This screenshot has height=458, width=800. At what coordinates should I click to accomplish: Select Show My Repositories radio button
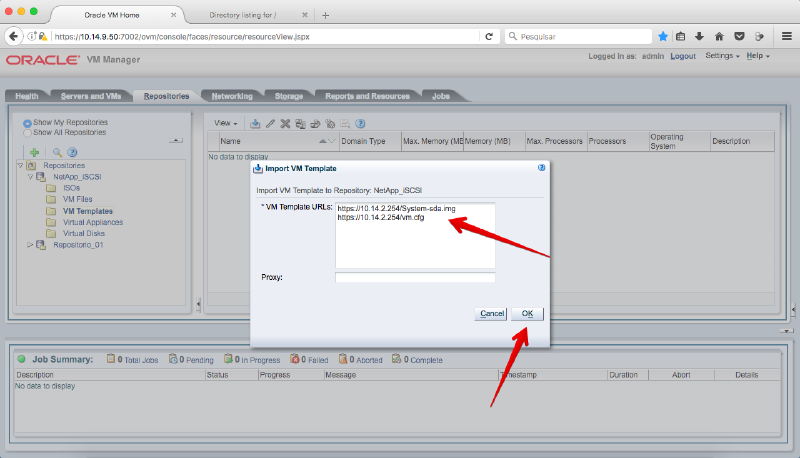point(27,123)
